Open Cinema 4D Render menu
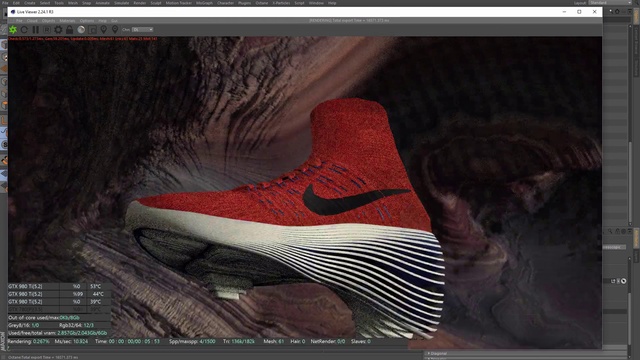640x360 pixels. (140, 3)
